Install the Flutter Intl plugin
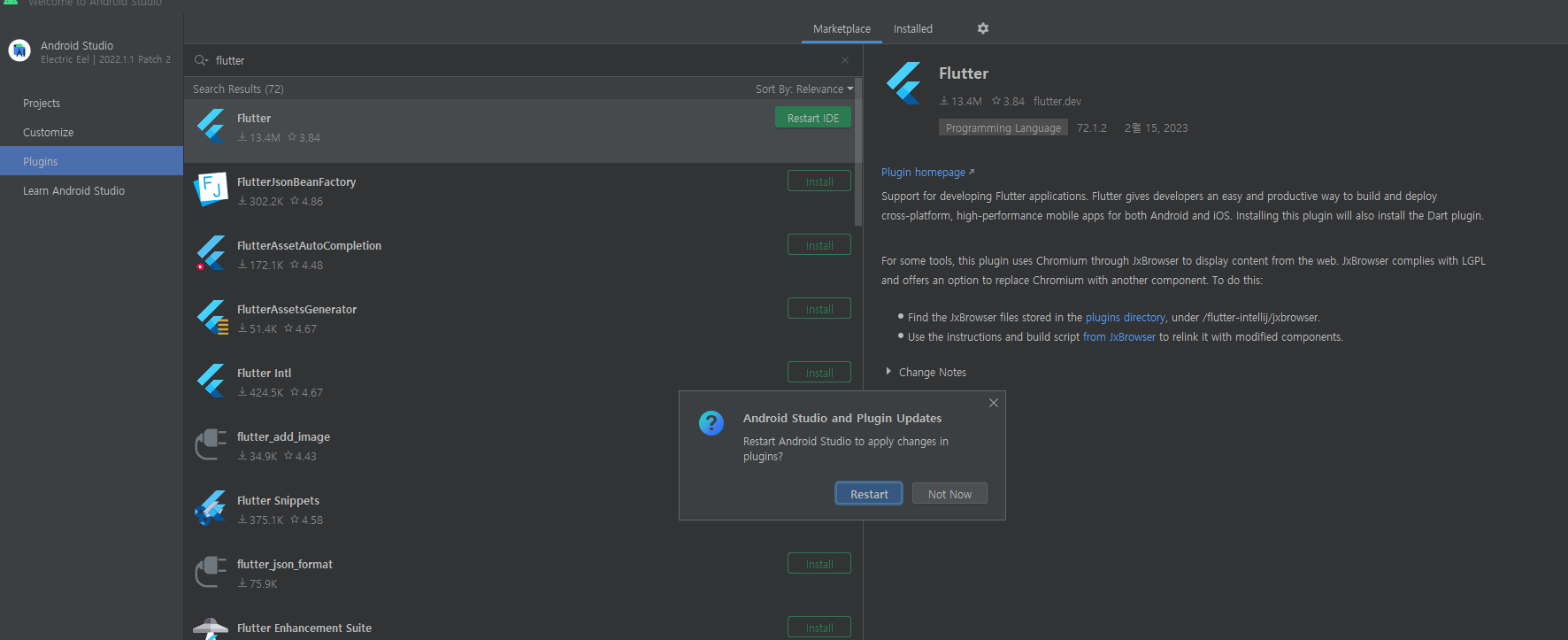The image size is (1568, 640). point(819,373)
